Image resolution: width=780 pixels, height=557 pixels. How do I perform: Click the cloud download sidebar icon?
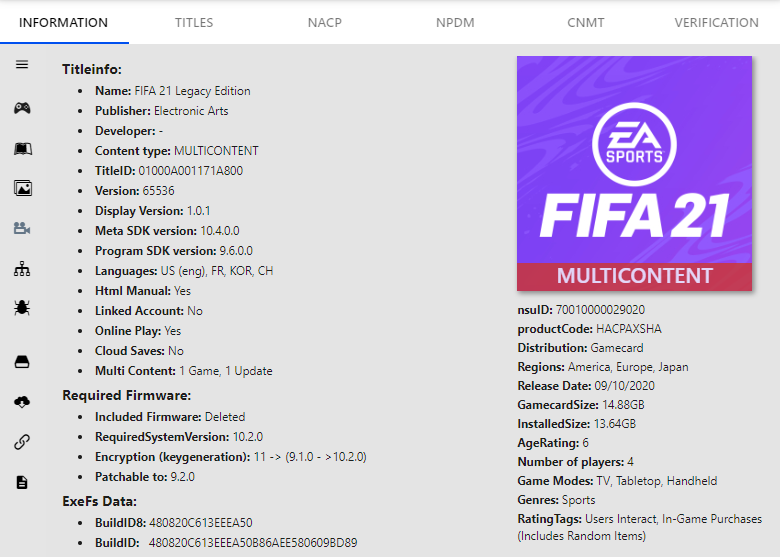(x=22, y=402)
